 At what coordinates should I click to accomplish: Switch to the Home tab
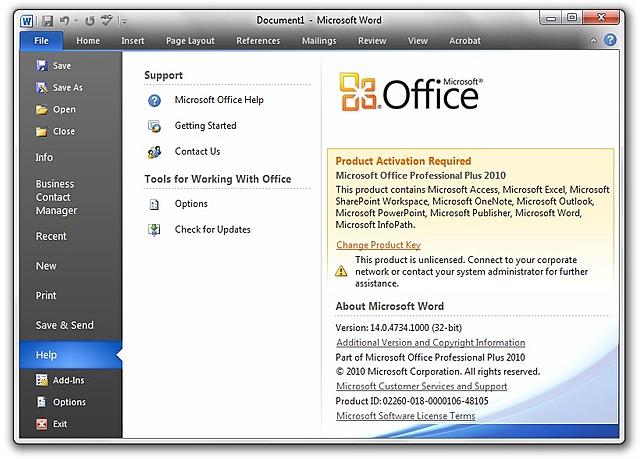pos(88,41)
